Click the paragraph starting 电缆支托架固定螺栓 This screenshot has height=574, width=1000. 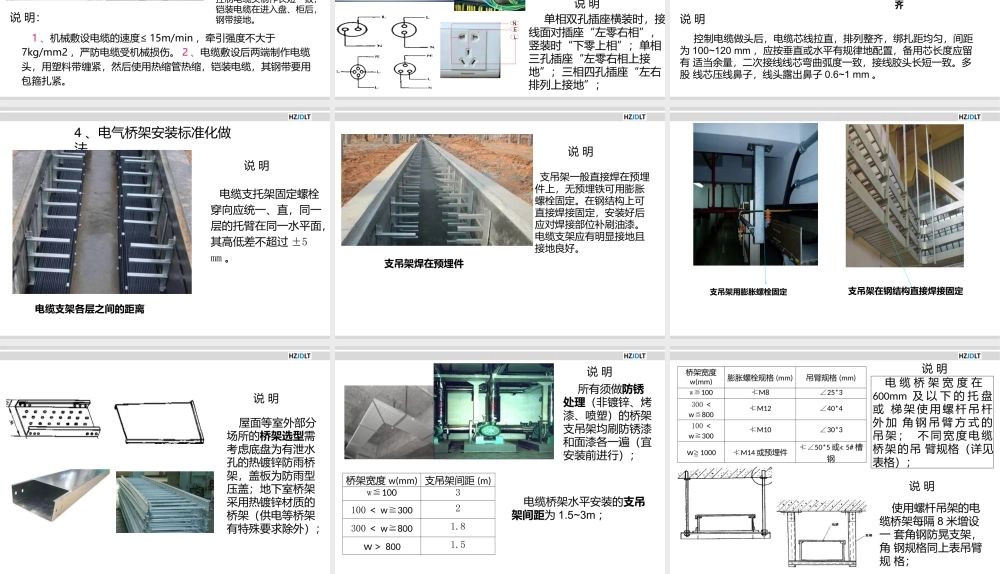(x=268, y=226)
